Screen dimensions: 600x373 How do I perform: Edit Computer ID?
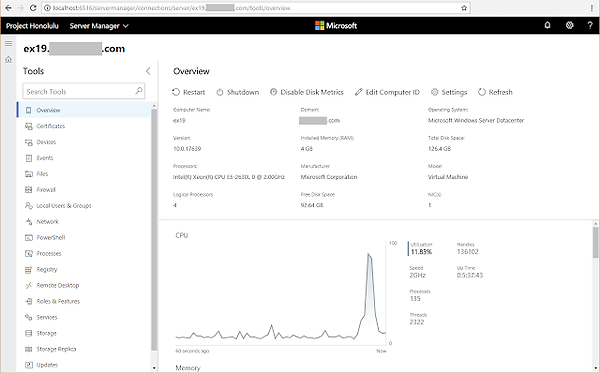click(x=387, y=92)
